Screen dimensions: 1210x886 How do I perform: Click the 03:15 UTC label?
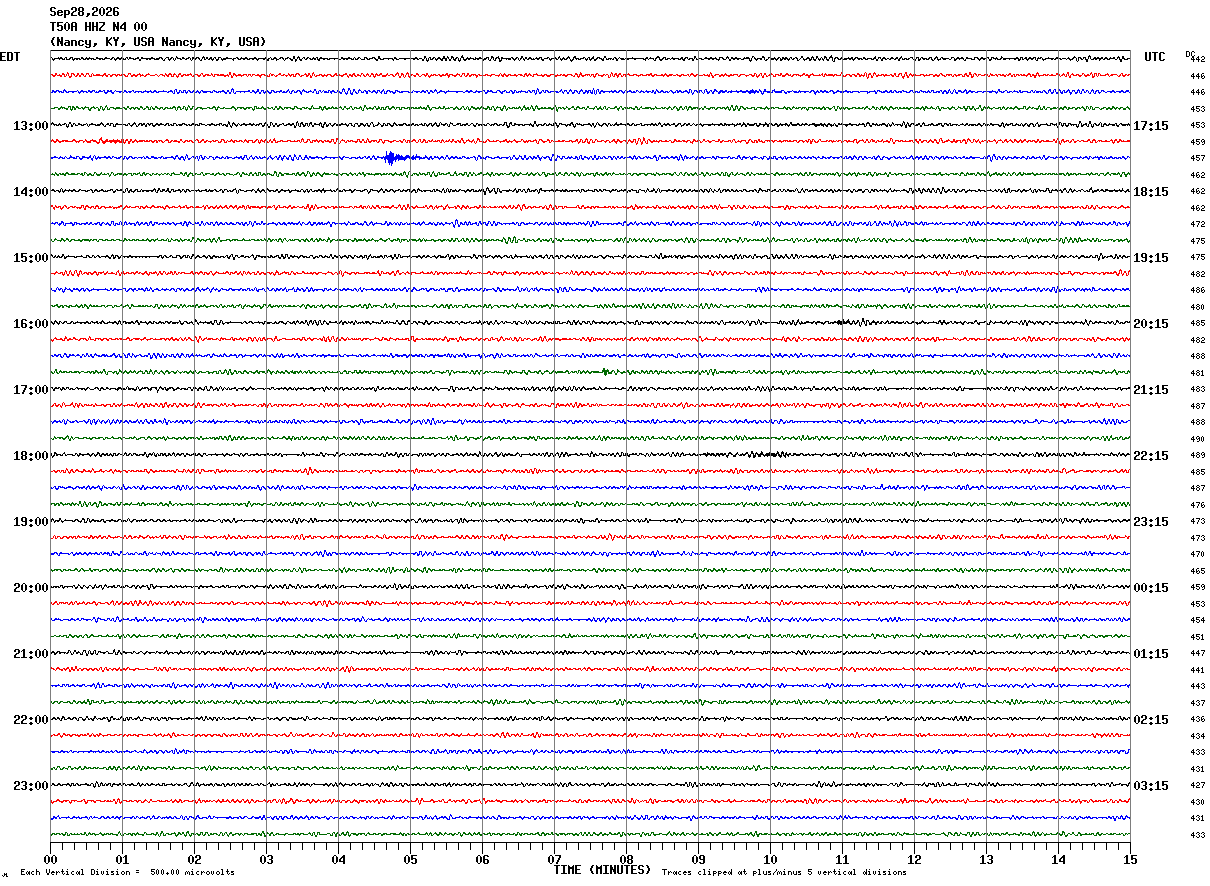[x=1150, y=786]
